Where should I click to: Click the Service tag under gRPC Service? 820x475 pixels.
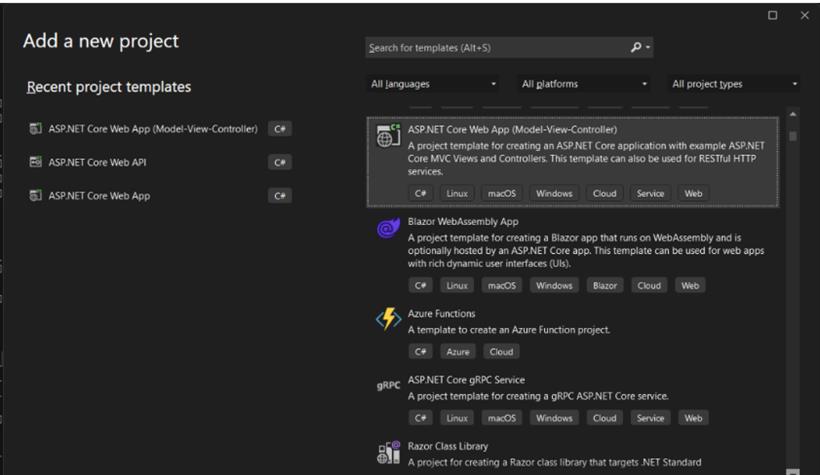[650, 418]
